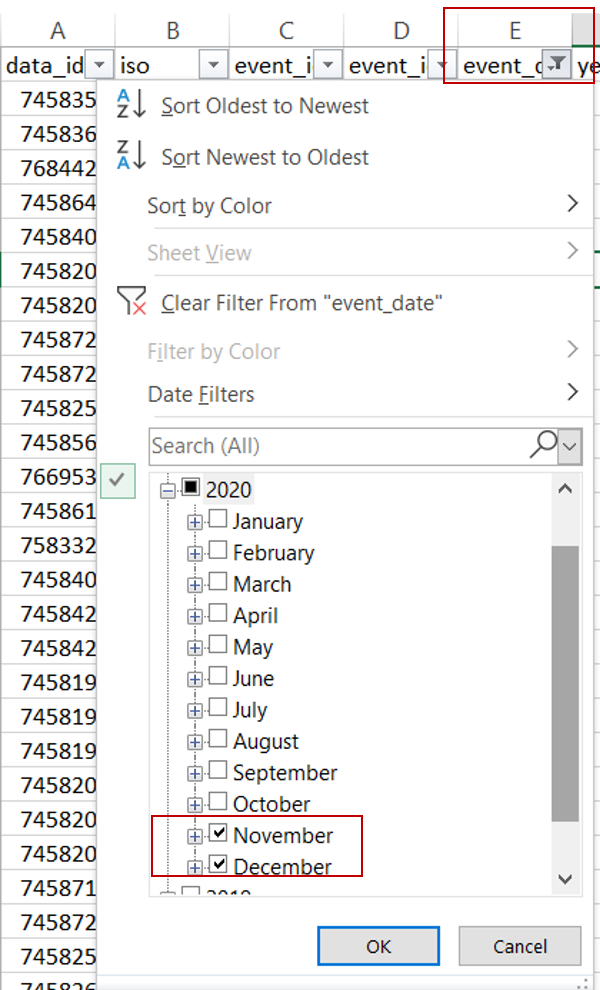Click the Sort Newest to Oldest icon
The height and width of the screenshot is (990, 600).
(x=131, y=155)
